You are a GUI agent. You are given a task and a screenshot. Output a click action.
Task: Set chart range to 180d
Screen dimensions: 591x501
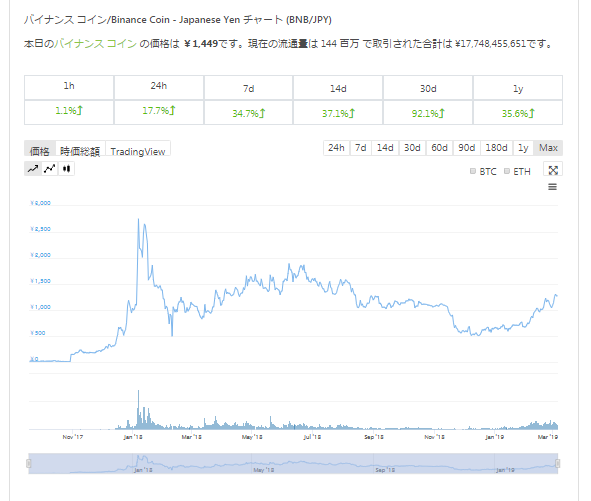coord(496,148)
